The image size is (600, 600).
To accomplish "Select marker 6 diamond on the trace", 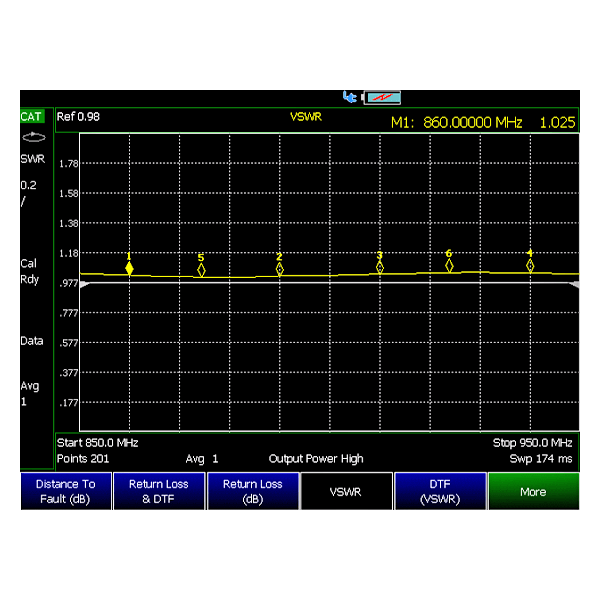I will pyautogui.click(x=449, y=265).
